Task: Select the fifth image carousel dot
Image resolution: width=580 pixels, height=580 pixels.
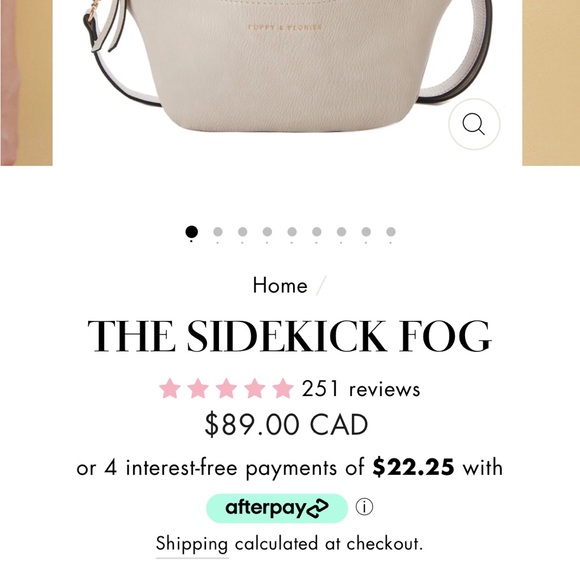Action: tap(292, 232)
